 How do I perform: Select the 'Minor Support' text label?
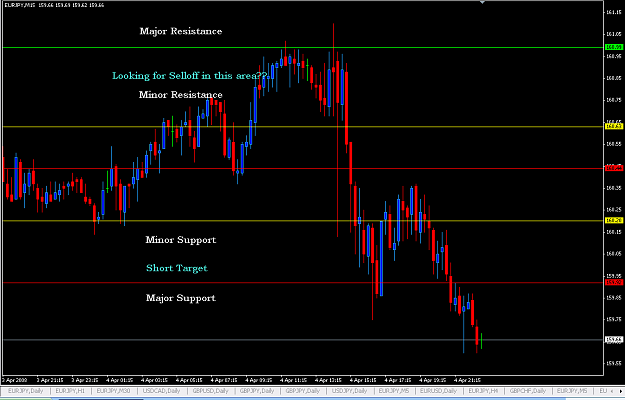click(181, 240)
